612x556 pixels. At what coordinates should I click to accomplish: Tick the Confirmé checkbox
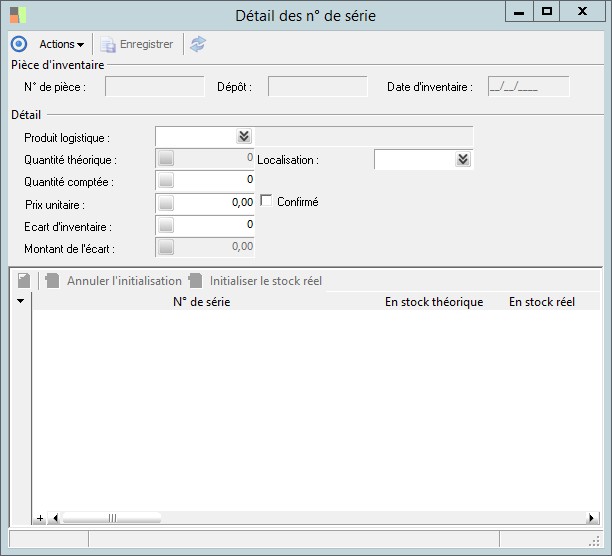(x=266, y=201)
